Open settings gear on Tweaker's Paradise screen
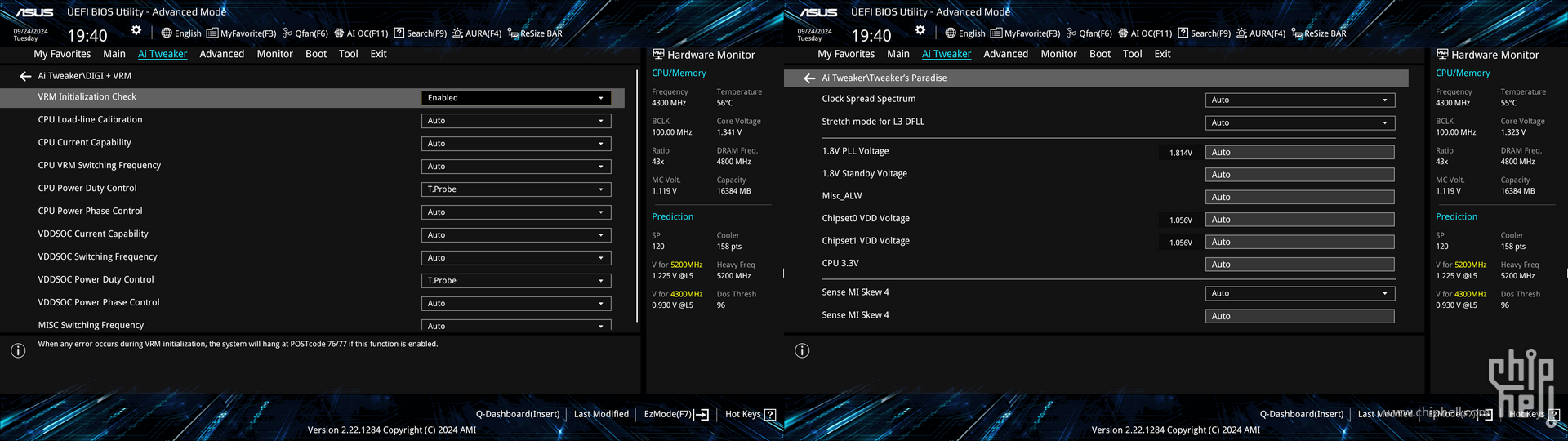This screenshot has height=441, width=1568. (920, 30)
